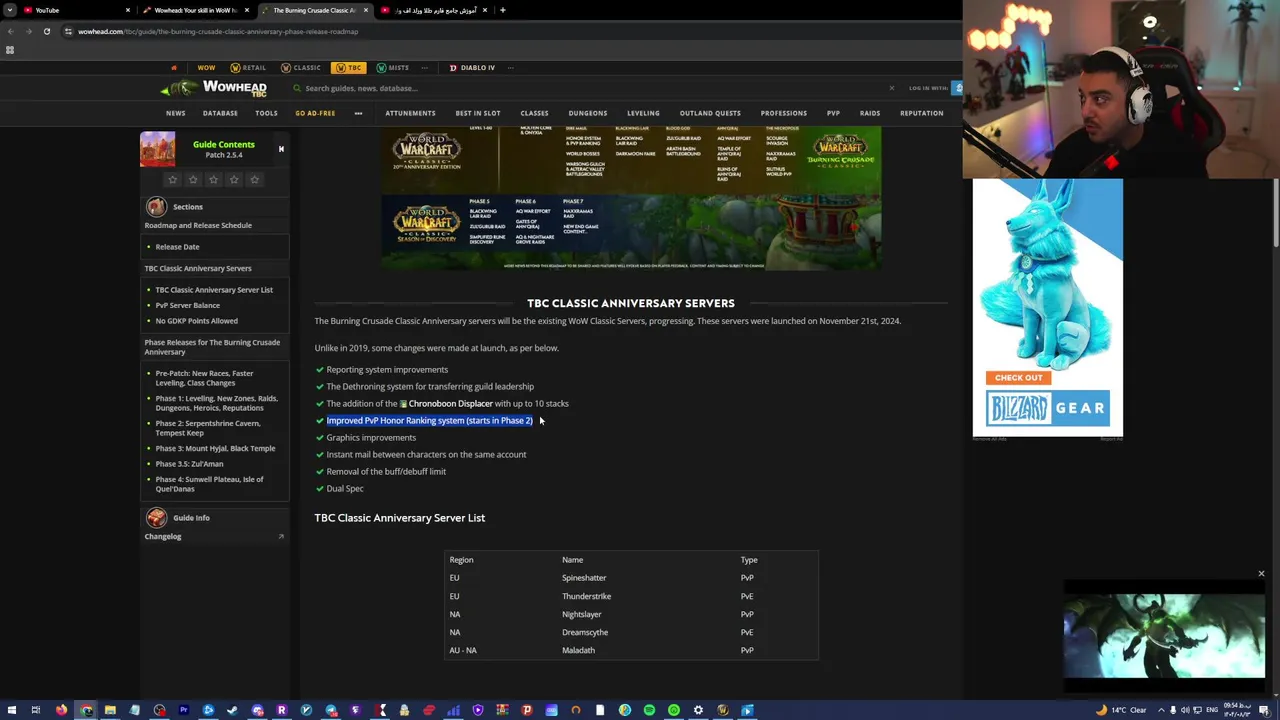This screenshot has width=1280, height=720.
Task: Rate the guide with the fifth star
Action: (x=254, y=179)
